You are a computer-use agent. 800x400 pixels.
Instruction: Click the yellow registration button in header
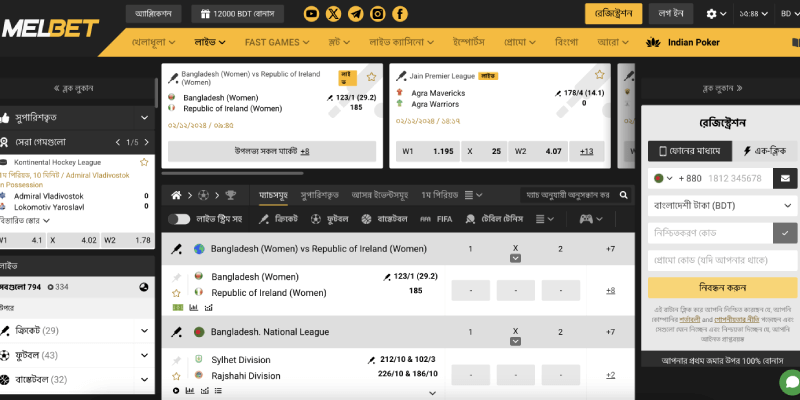click(x=613, y=14)
